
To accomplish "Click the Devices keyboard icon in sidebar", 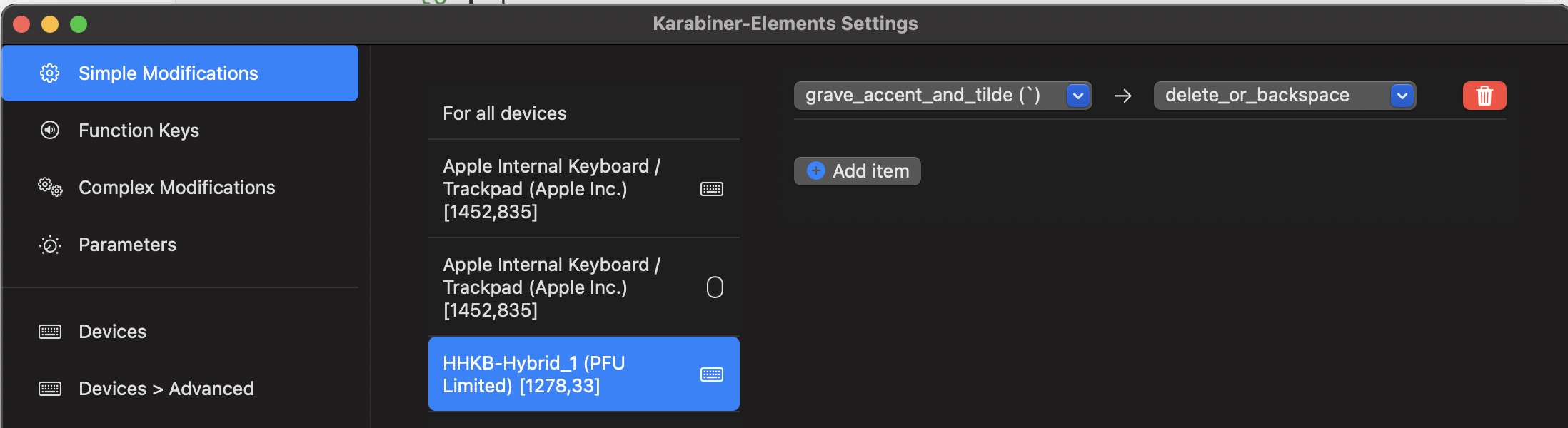I will [x=50, y=332].
